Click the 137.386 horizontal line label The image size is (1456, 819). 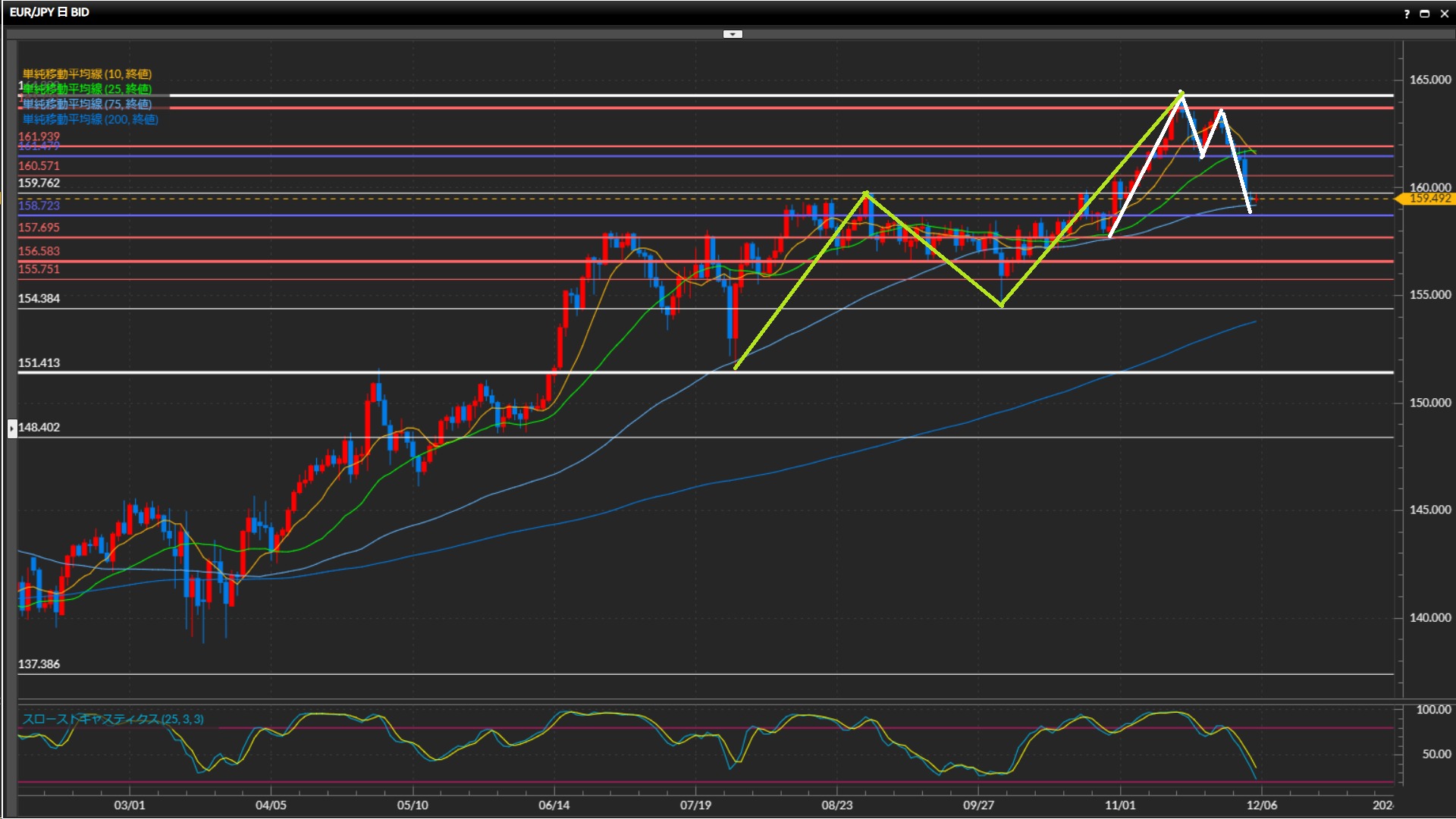tap(39, 664)
